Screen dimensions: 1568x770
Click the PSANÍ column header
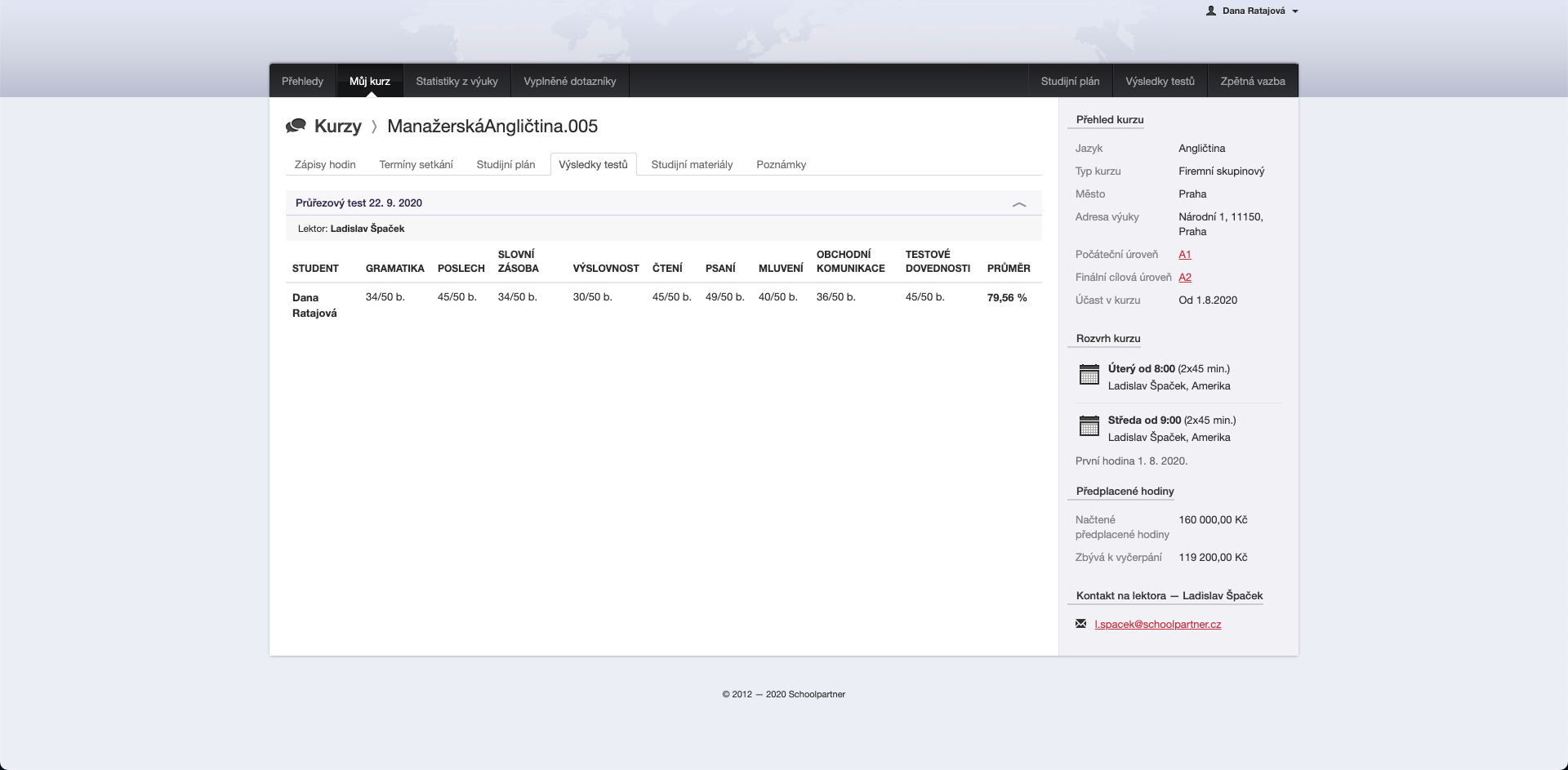pos(720,268)
